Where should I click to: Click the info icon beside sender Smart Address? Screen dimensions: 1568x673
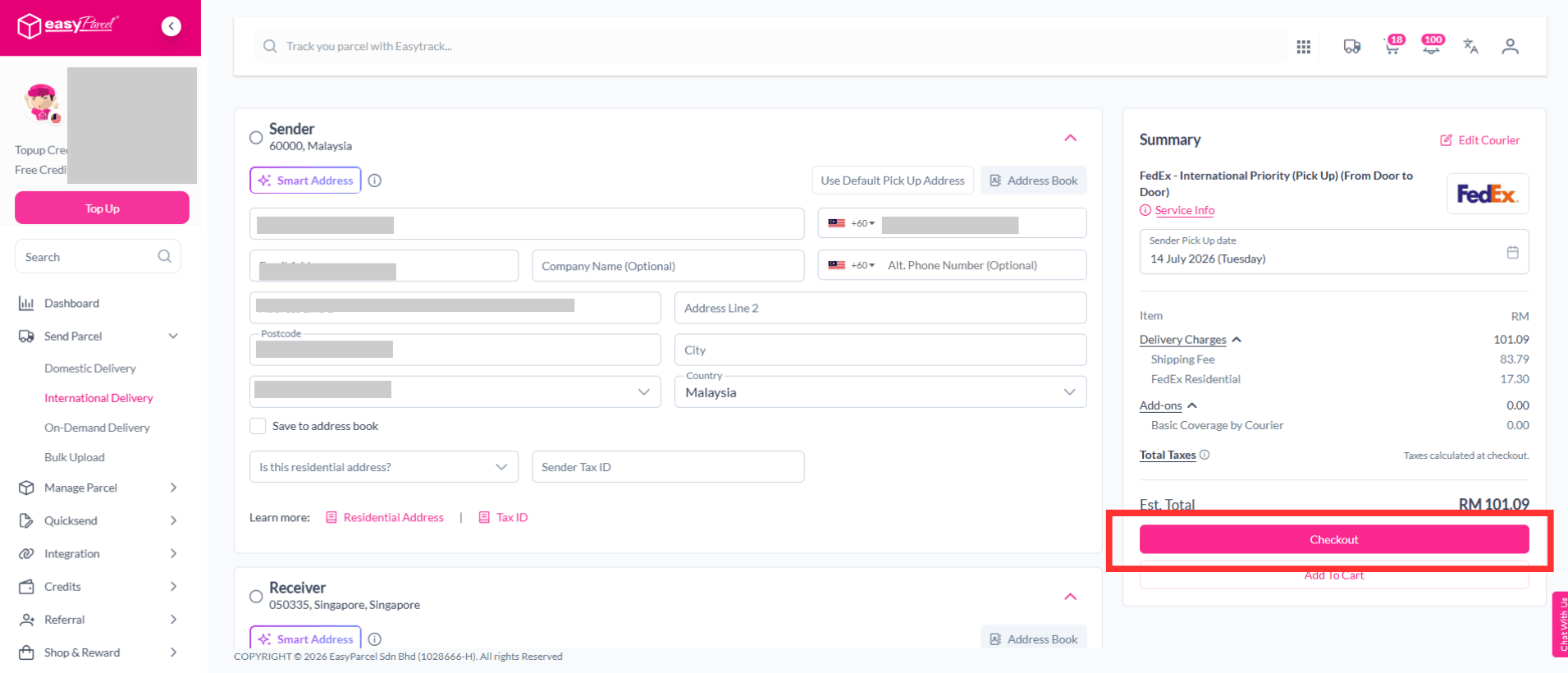[375, 181]
